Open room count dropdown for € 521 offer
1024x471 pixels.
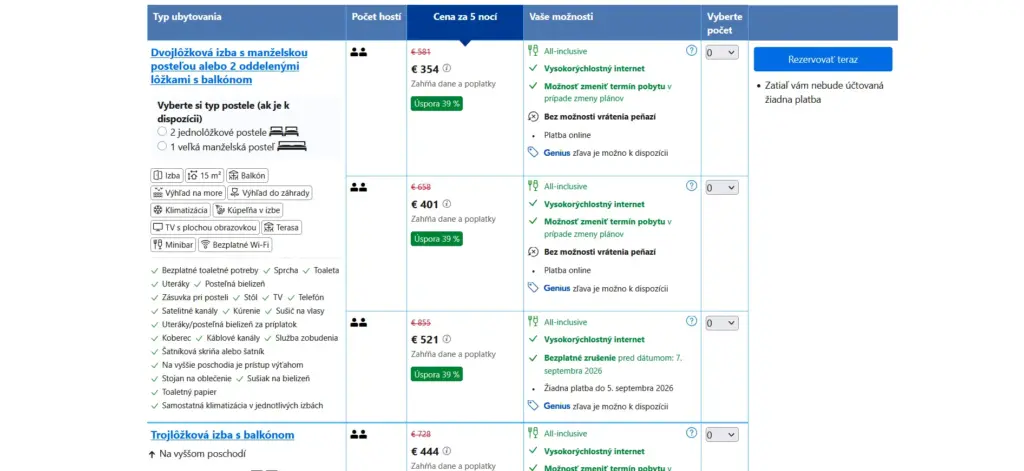[x=722, y=323]
